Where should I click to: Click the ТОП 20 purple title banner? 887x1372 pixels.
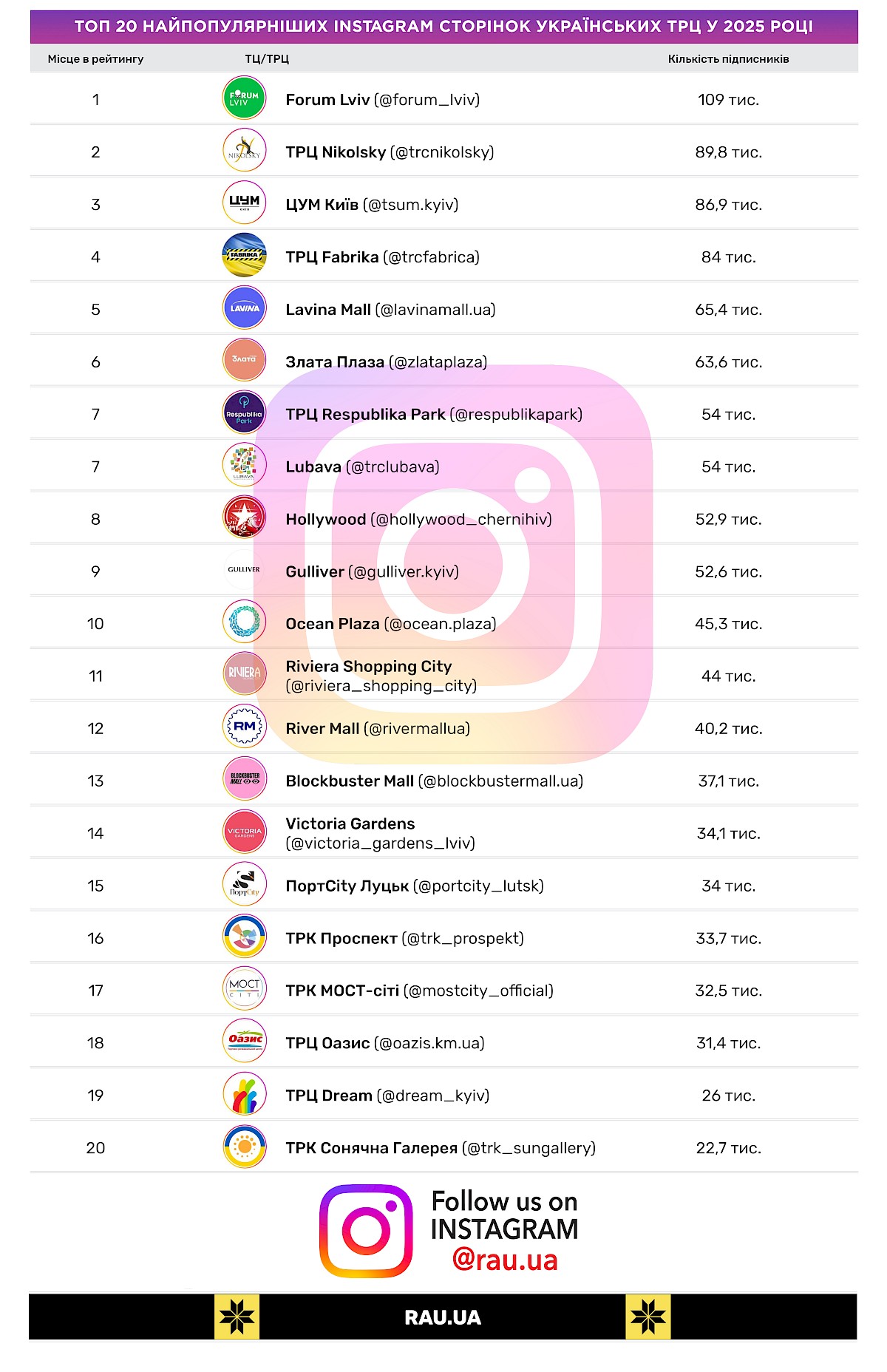[x=443, y=27]
